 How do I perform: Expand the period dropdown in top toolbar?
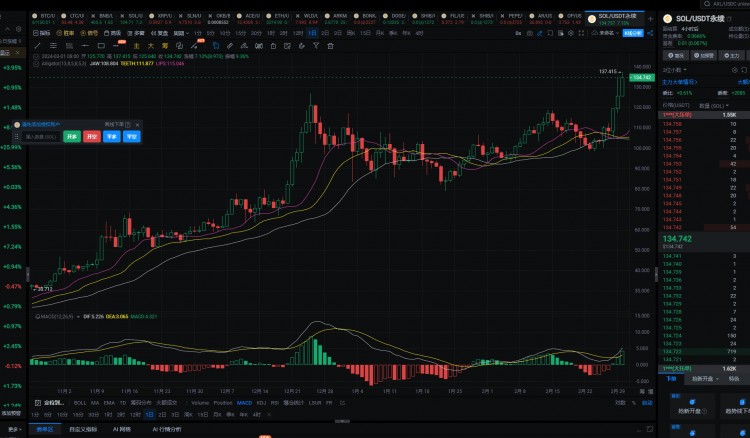(181, 33)
